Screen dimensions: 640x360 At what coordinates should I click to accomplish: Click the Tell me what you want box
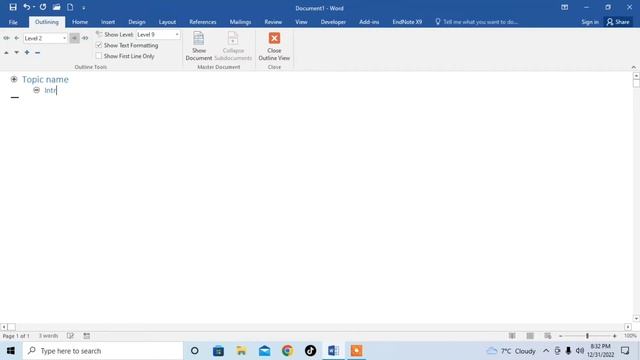tap(477, 22)
